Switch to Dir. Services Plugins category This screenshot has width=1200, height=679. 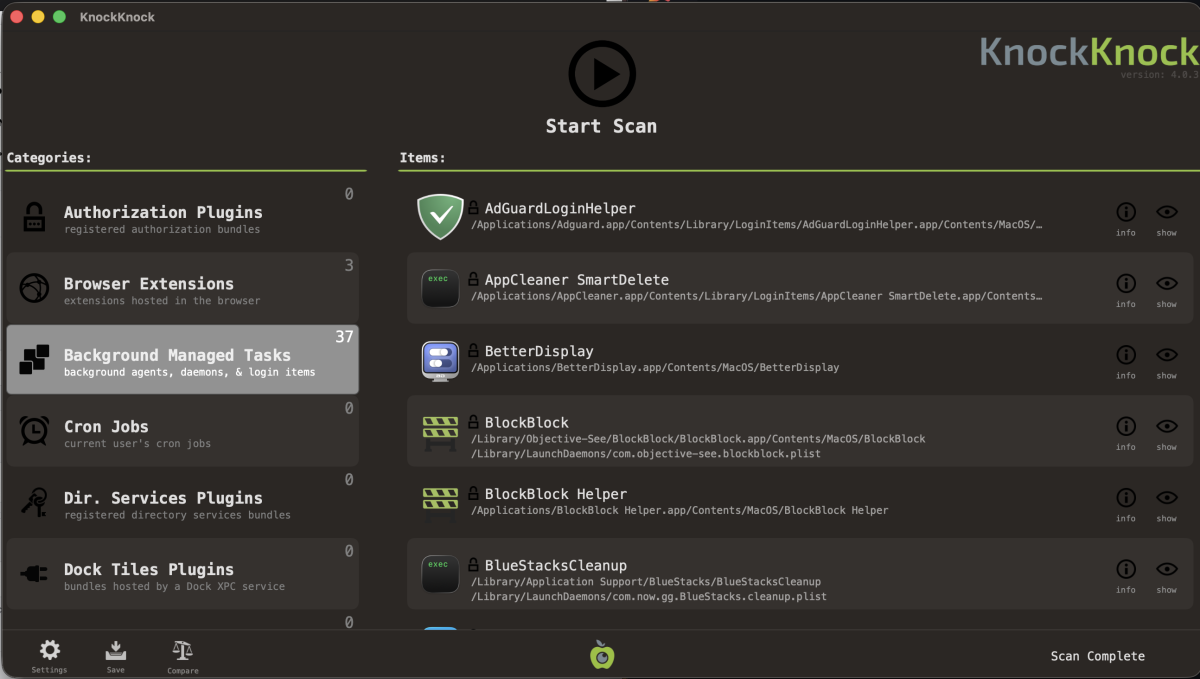coord(183,502)
